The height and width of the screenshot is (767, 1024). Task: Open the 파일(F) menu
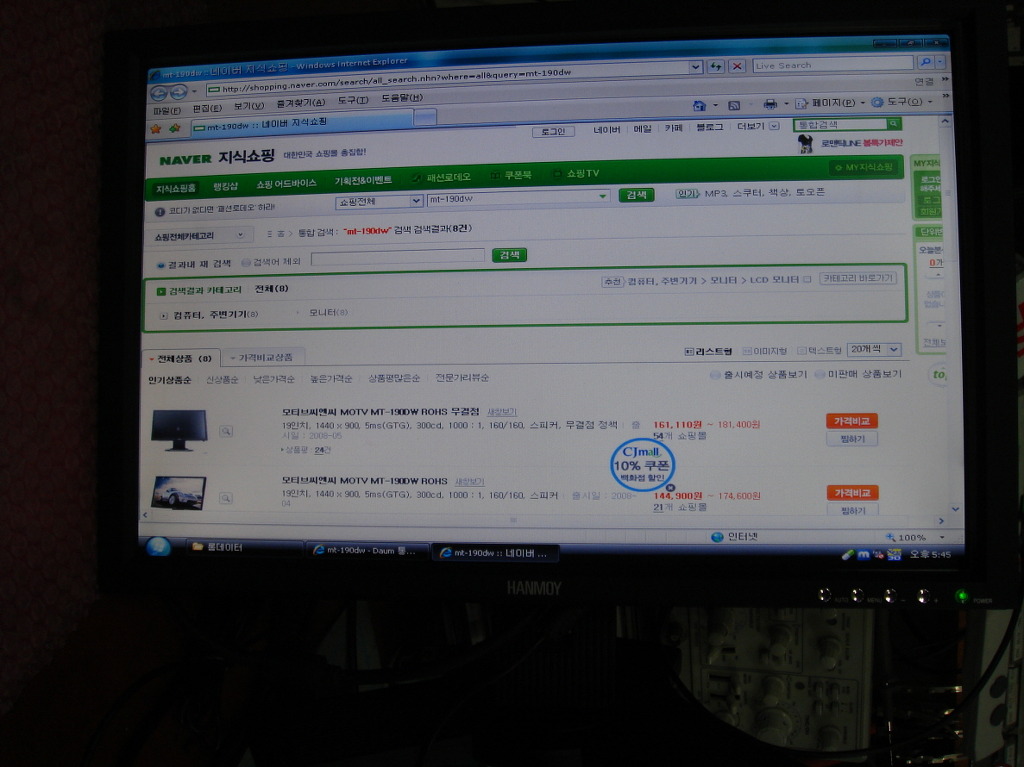point(167,111)
